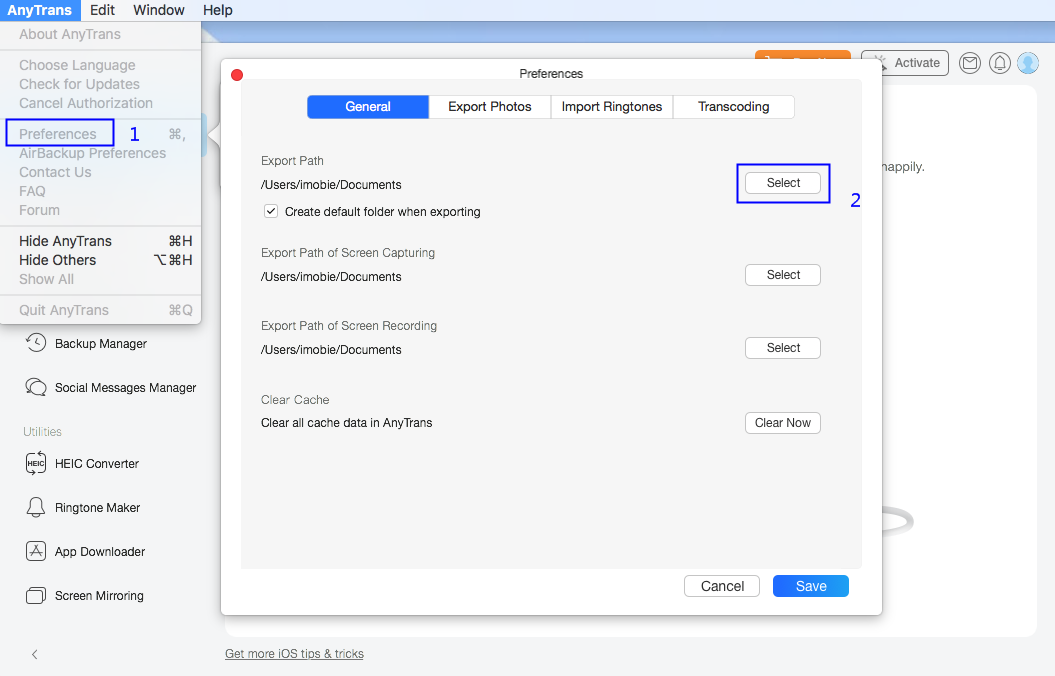This screenshot has width=1055, height=676.
Task: Click the HEIC Converter icon
Action: coord(36,463)
